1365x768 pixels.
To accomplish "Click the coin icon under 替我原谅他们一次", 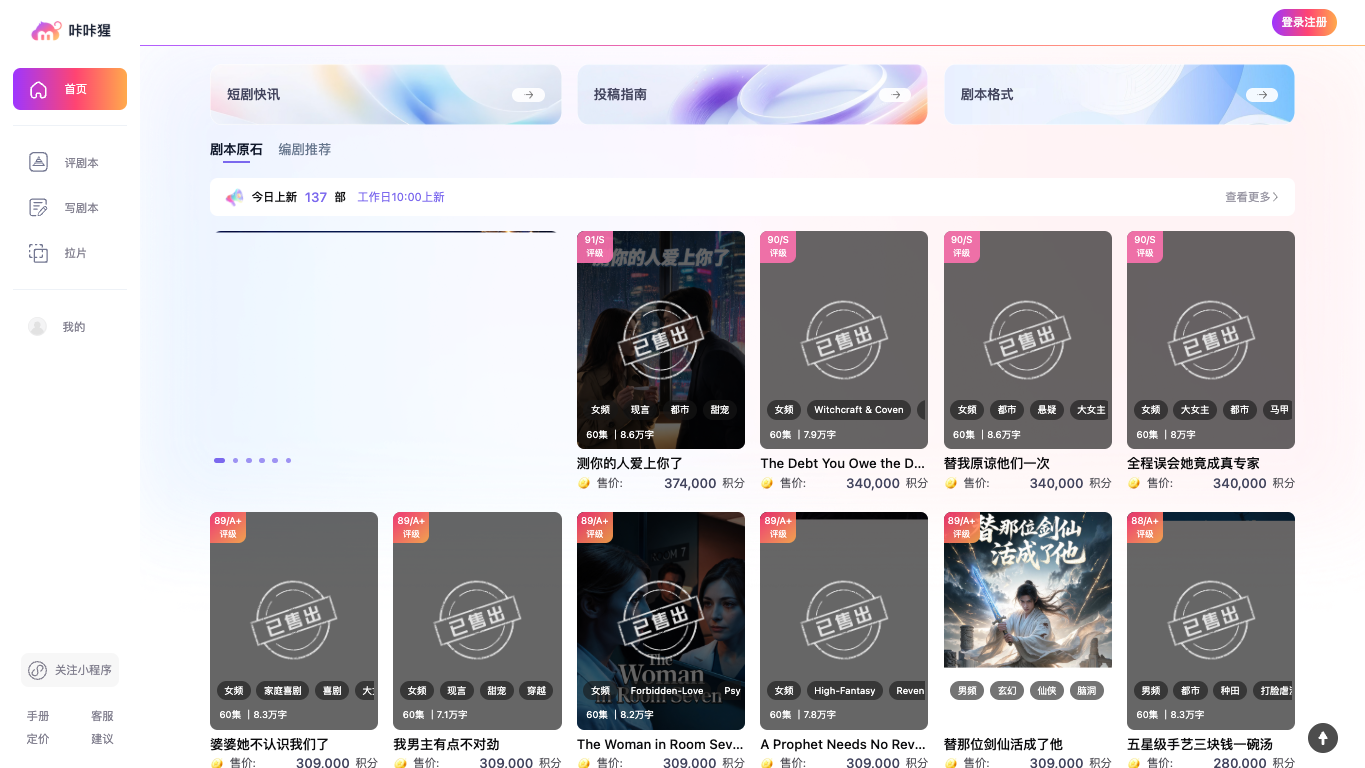I will tap(951, 483).
